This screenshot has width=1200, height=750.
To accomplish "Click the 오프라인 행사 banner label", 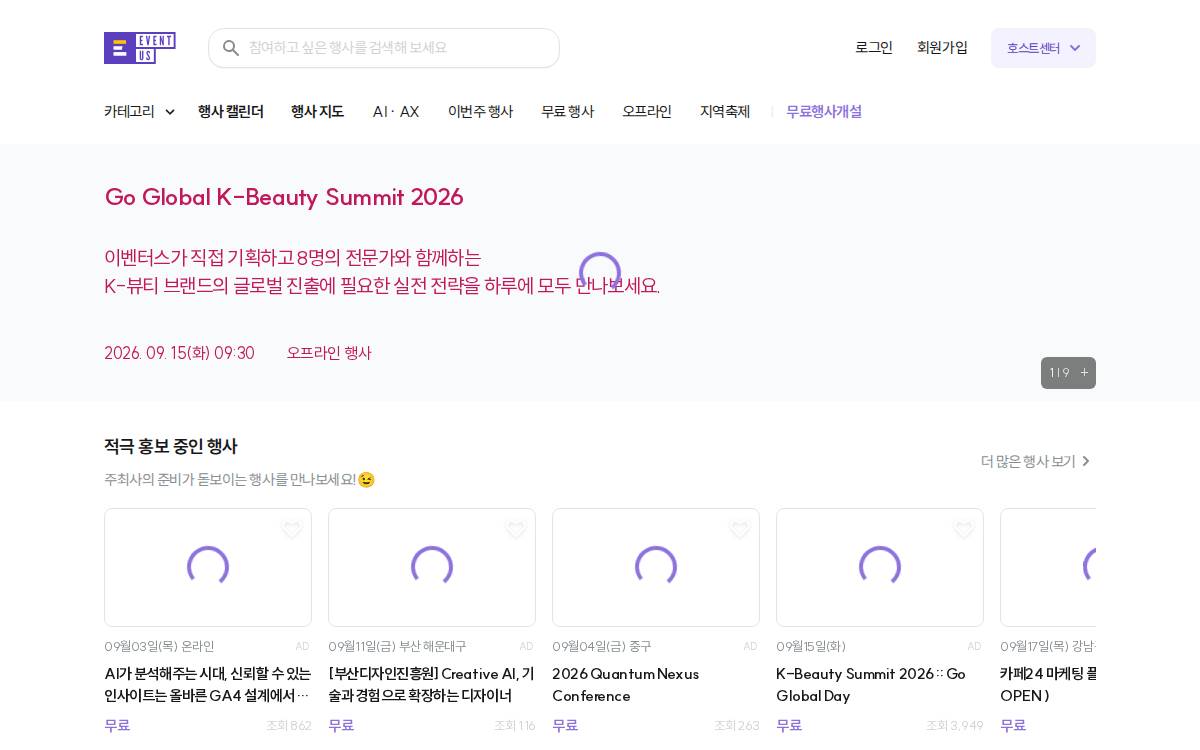I will [x=329, y=353].
